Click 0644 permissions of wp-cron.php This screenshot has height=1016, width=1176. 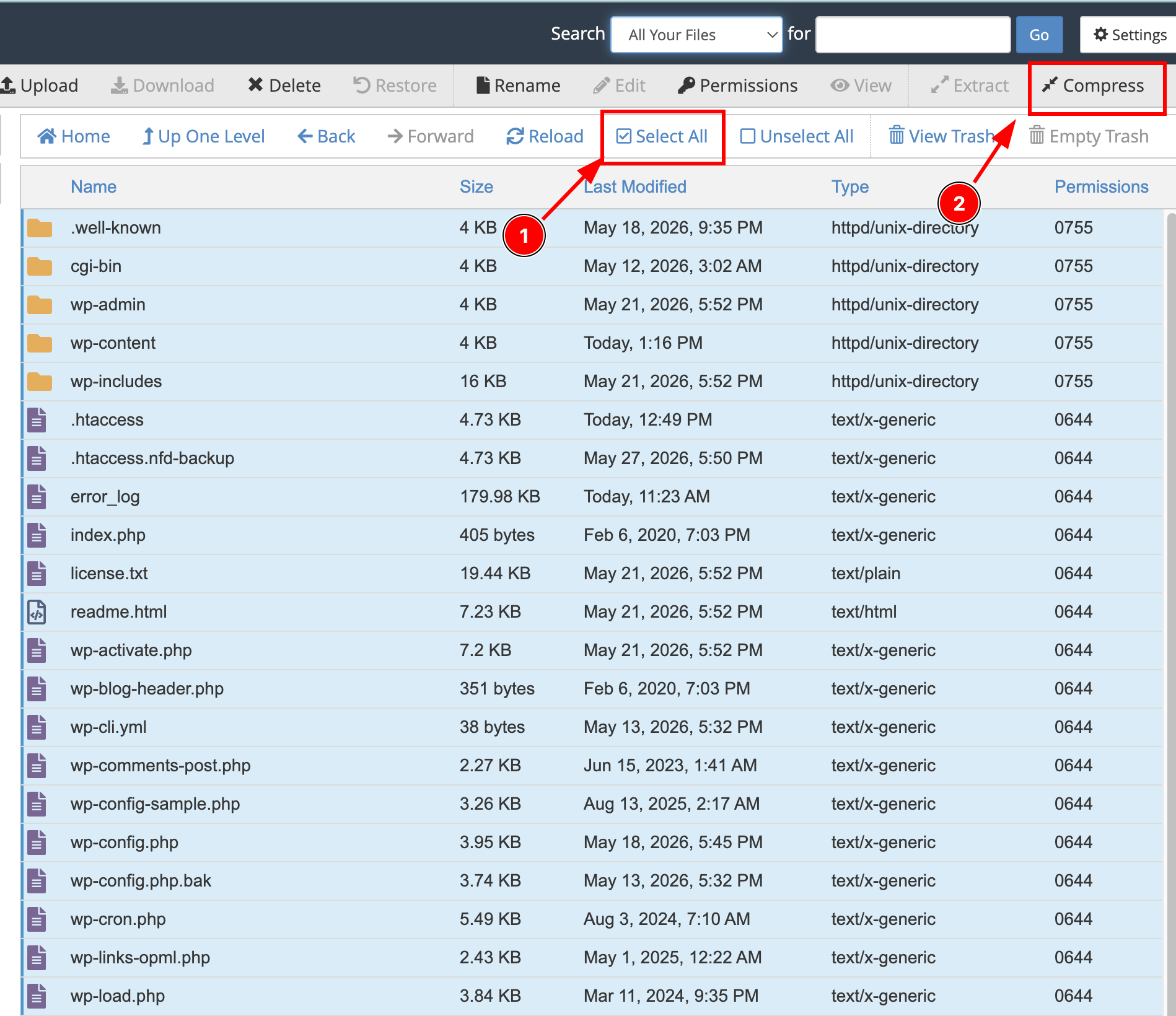[x=1074, y=919]
